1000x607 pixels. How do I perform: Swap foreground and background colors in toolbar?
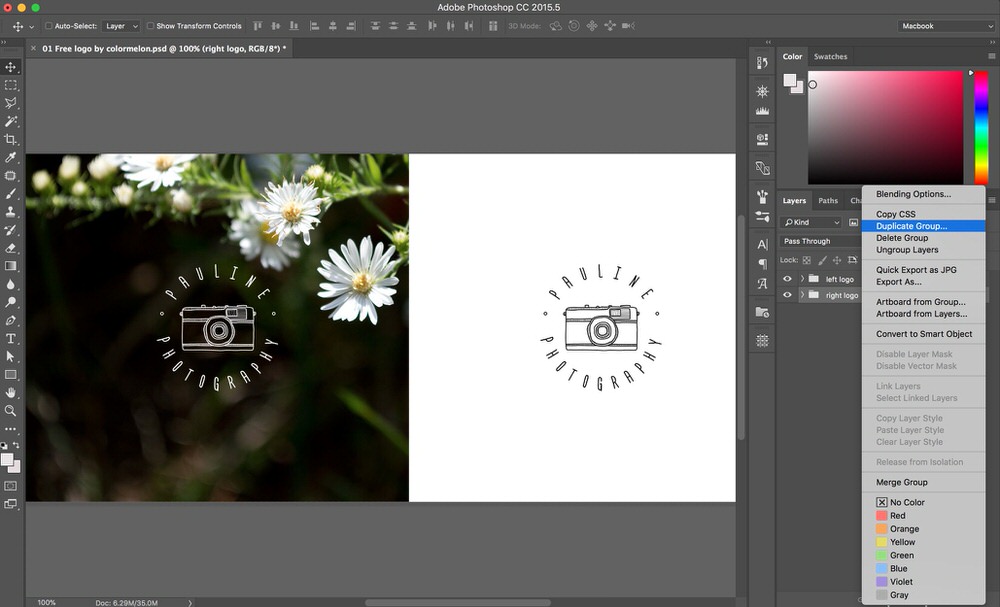point(17,445)
